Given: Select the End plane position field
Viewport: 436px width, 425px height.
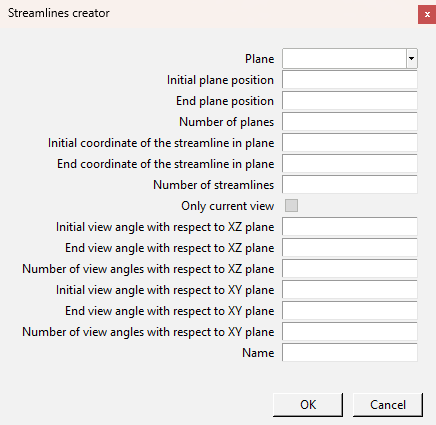Looking at the screenshot, I should point(350,101).
